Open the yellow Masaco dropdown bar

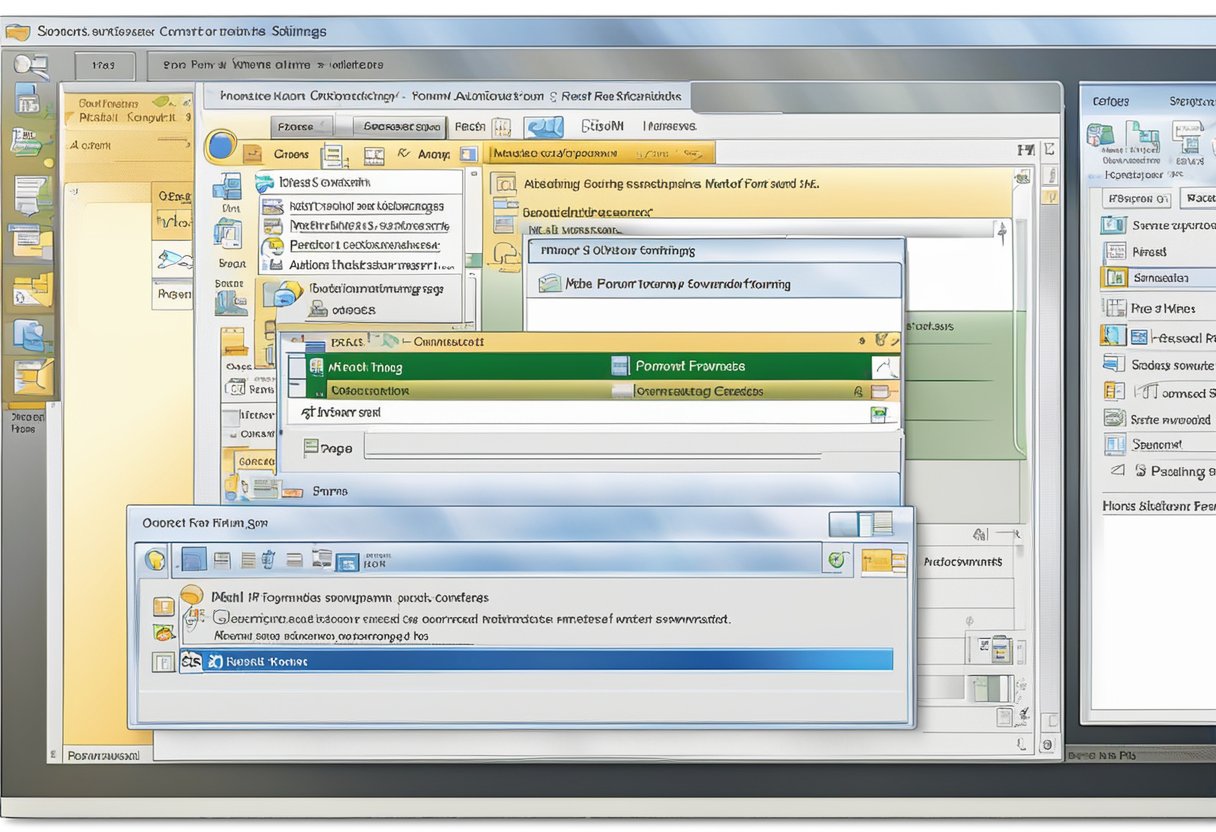pyautogui.click(x=598, y=154)
